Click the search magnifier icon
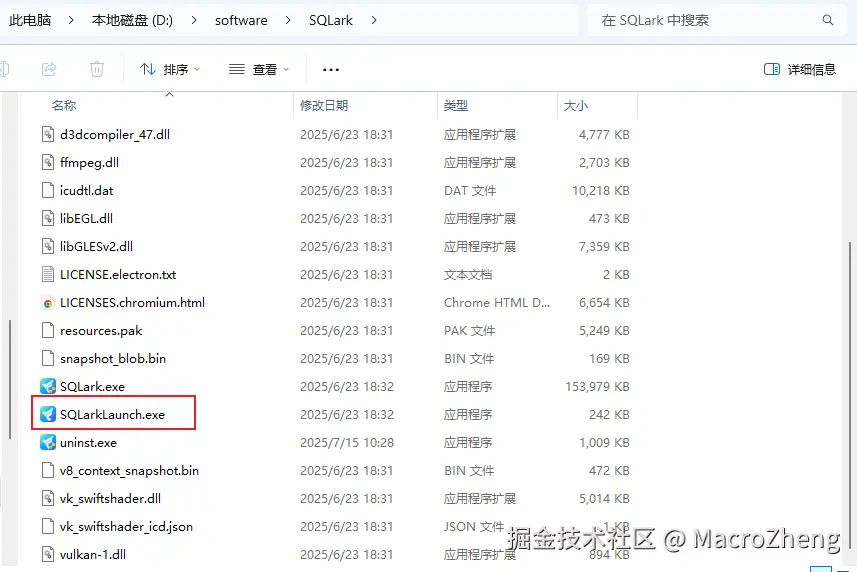The width and height of the screenshot is (857, 572). click(827, 20)
